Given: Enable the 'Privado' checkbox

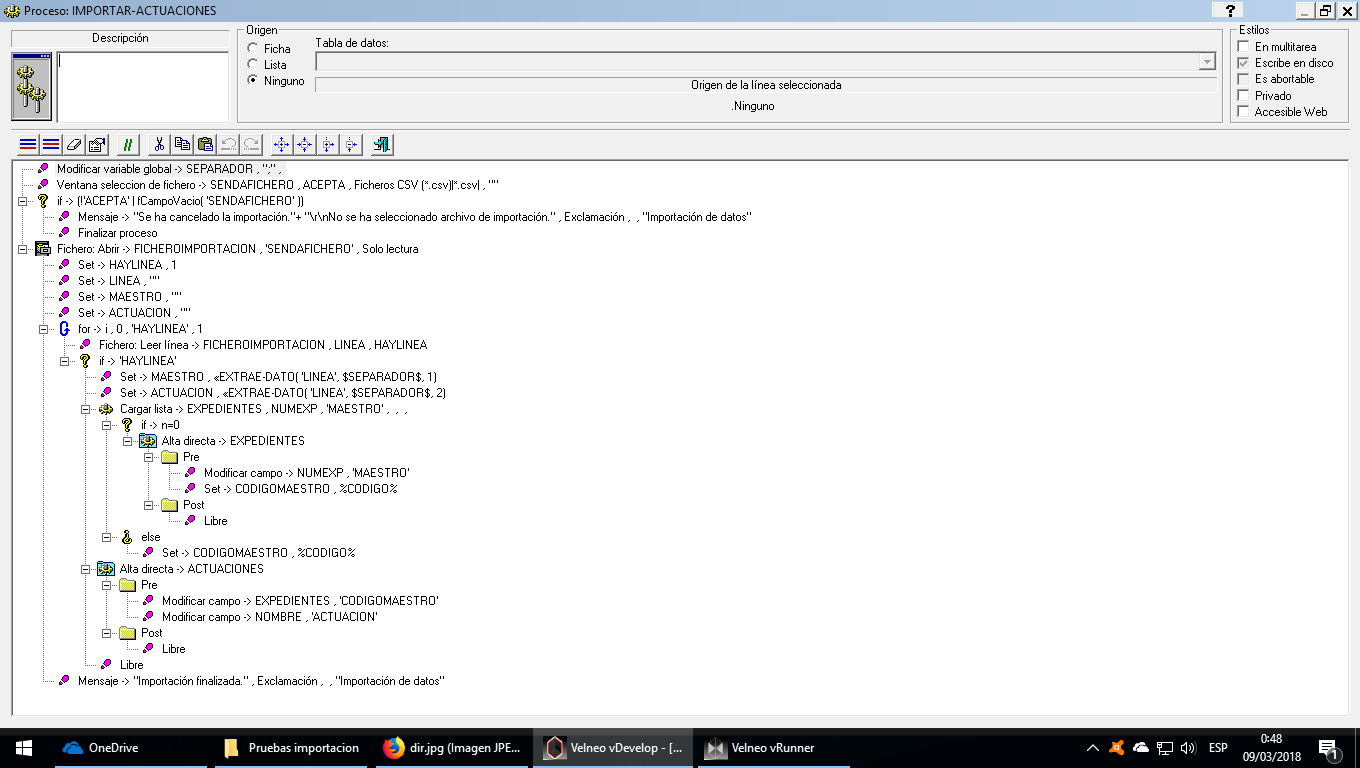Looking at the screenshot, I should point(1243,96).
